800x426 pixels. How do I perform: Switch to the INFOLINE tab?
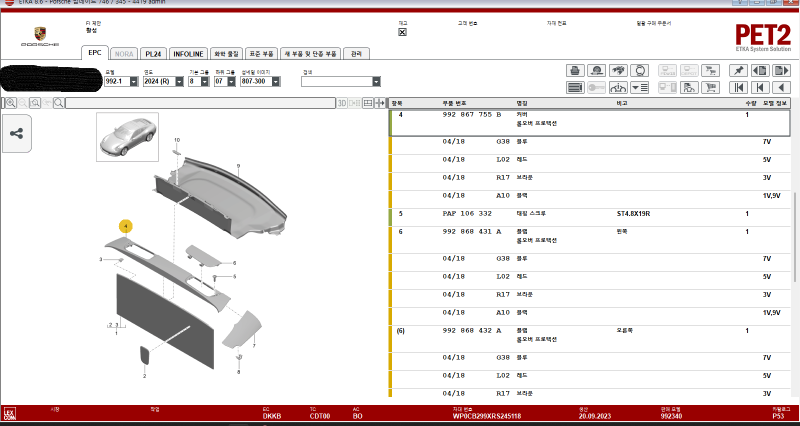188,54
